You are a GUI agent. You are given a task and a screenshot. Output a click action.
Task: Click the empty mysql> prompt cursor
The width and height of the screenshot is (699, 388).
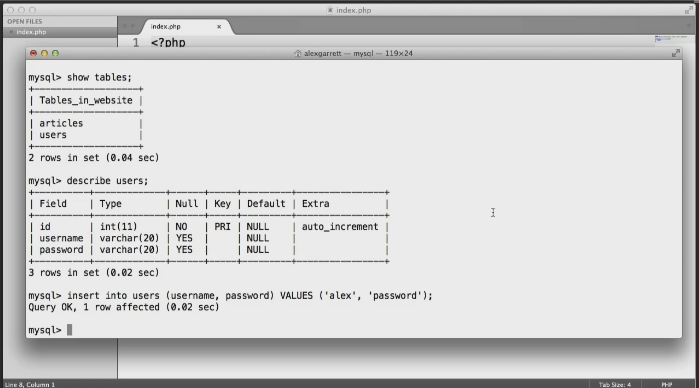[70, 330]
